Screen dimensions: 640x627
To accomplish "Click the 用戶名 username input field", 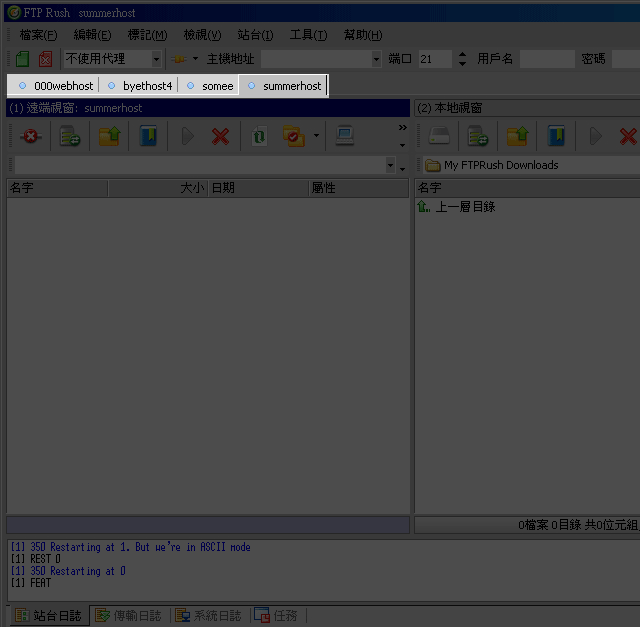I will coord(547,59).
